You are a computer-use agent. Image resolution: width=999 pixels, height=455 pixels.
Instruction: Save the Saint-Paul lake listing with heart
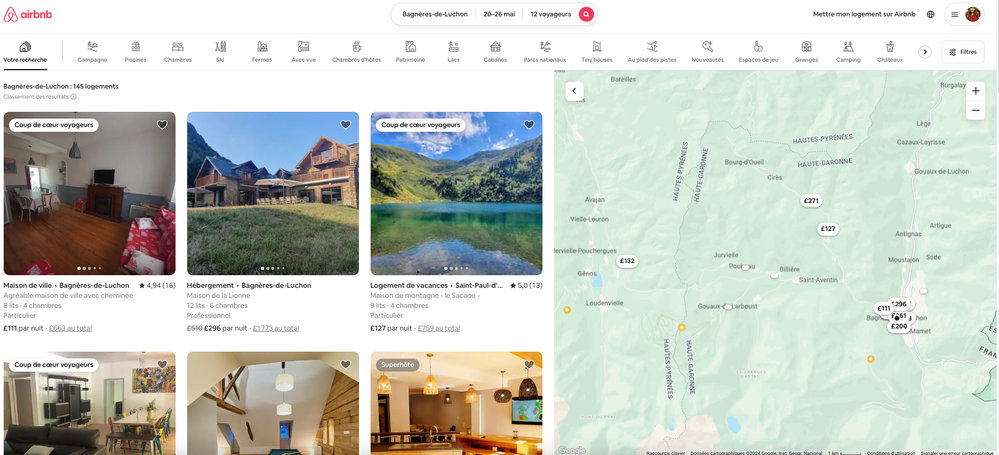point(529,125)
